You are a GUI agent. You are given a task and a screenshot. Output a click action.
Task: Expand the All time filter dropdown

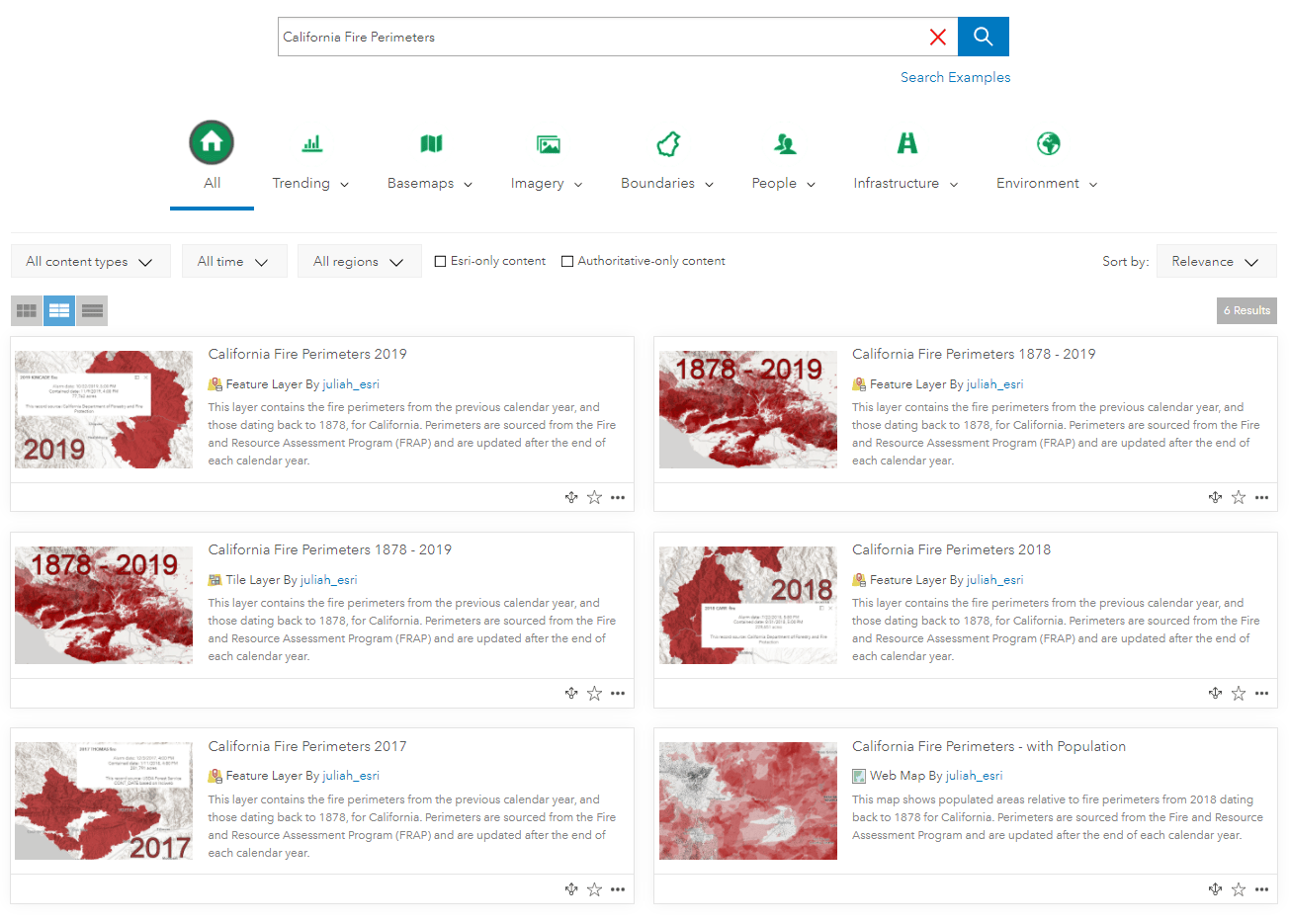pyautogui.click(x=234, y=261)
